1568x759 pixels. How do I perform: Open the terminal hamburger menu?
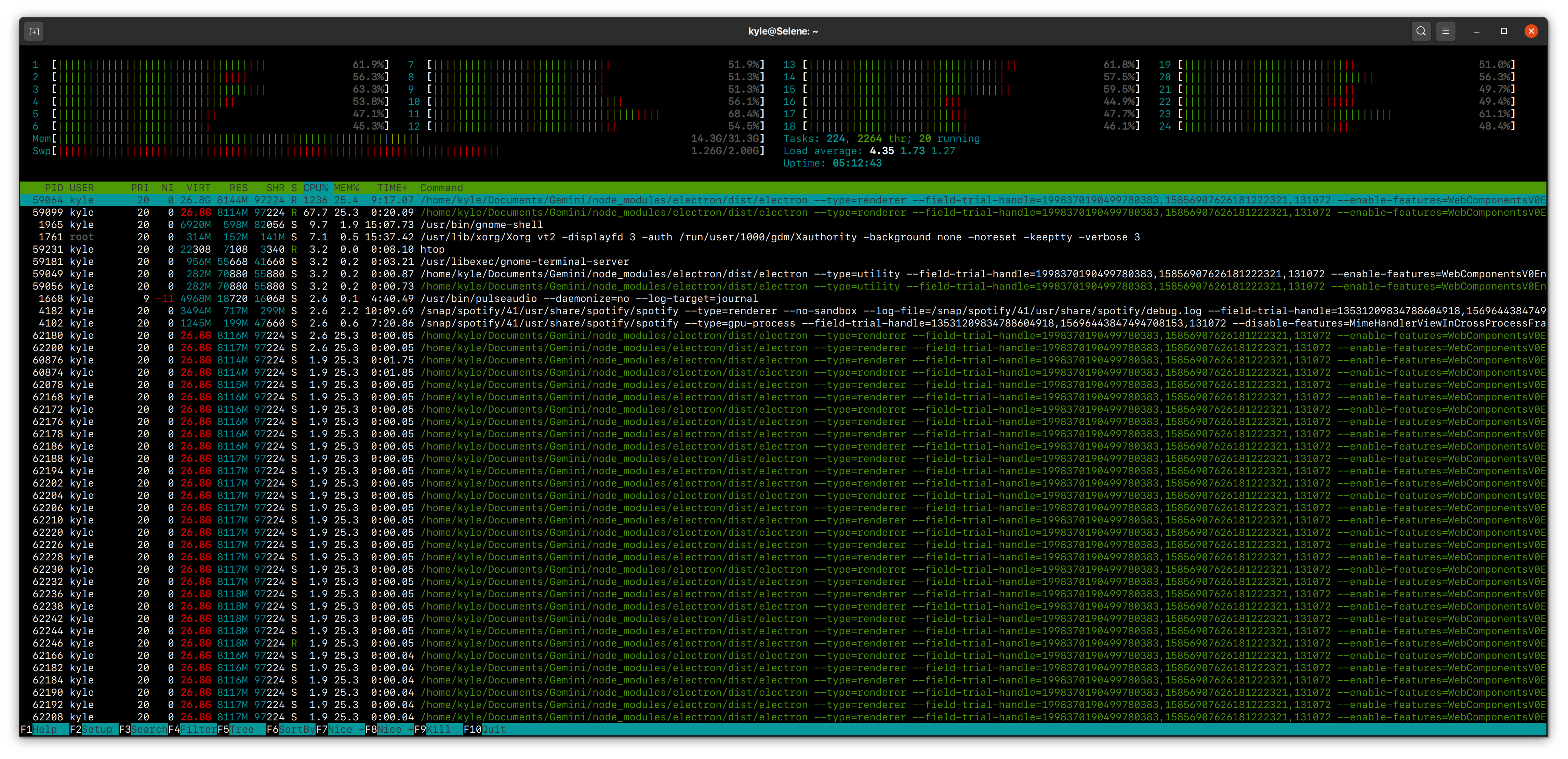(1446, 31)
